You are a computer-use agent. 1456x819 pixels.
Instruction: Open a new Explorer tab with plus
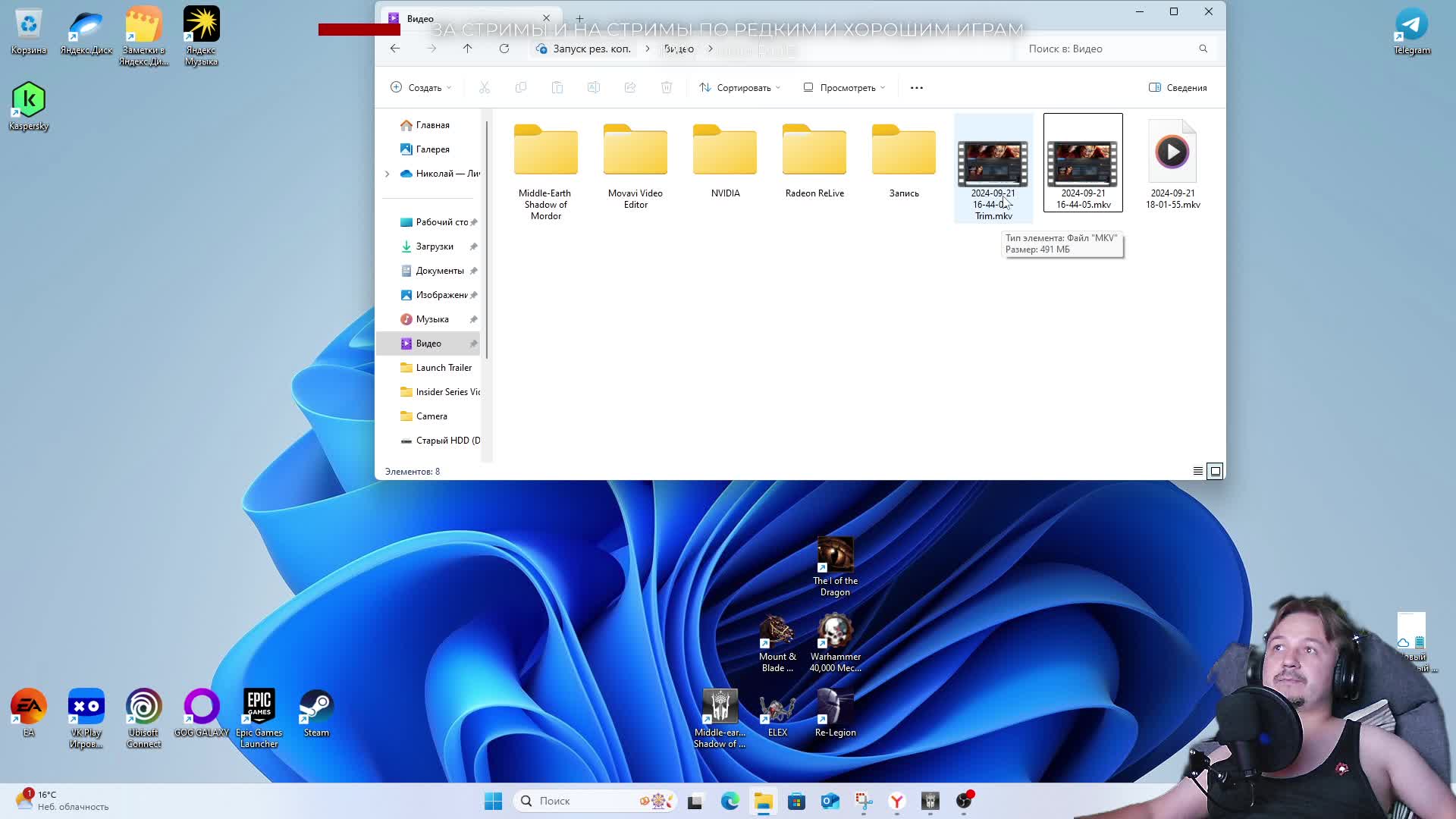coord(579,18)
